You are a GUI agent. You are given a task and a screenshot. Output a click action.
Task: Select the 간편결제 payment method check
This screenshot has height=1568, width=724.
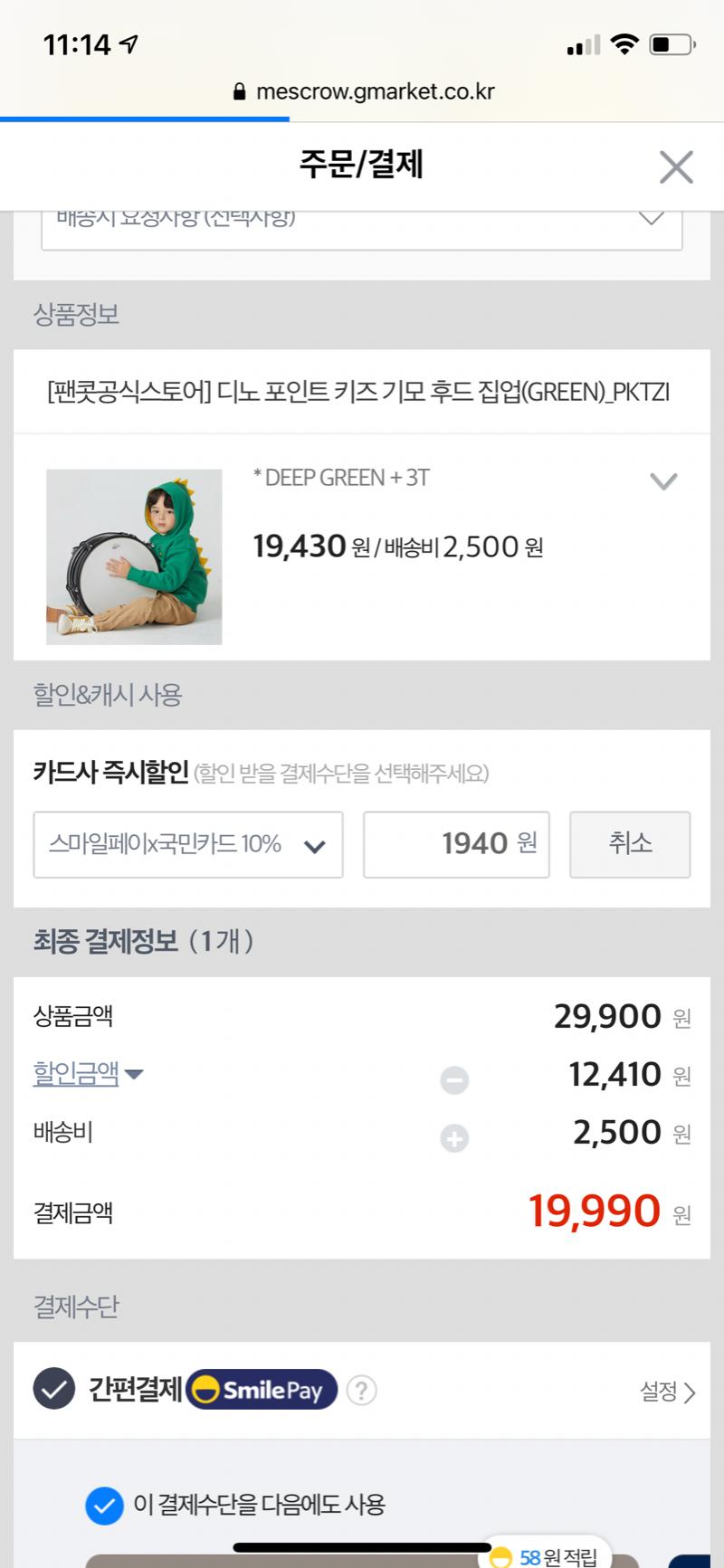click(54, 1389)
